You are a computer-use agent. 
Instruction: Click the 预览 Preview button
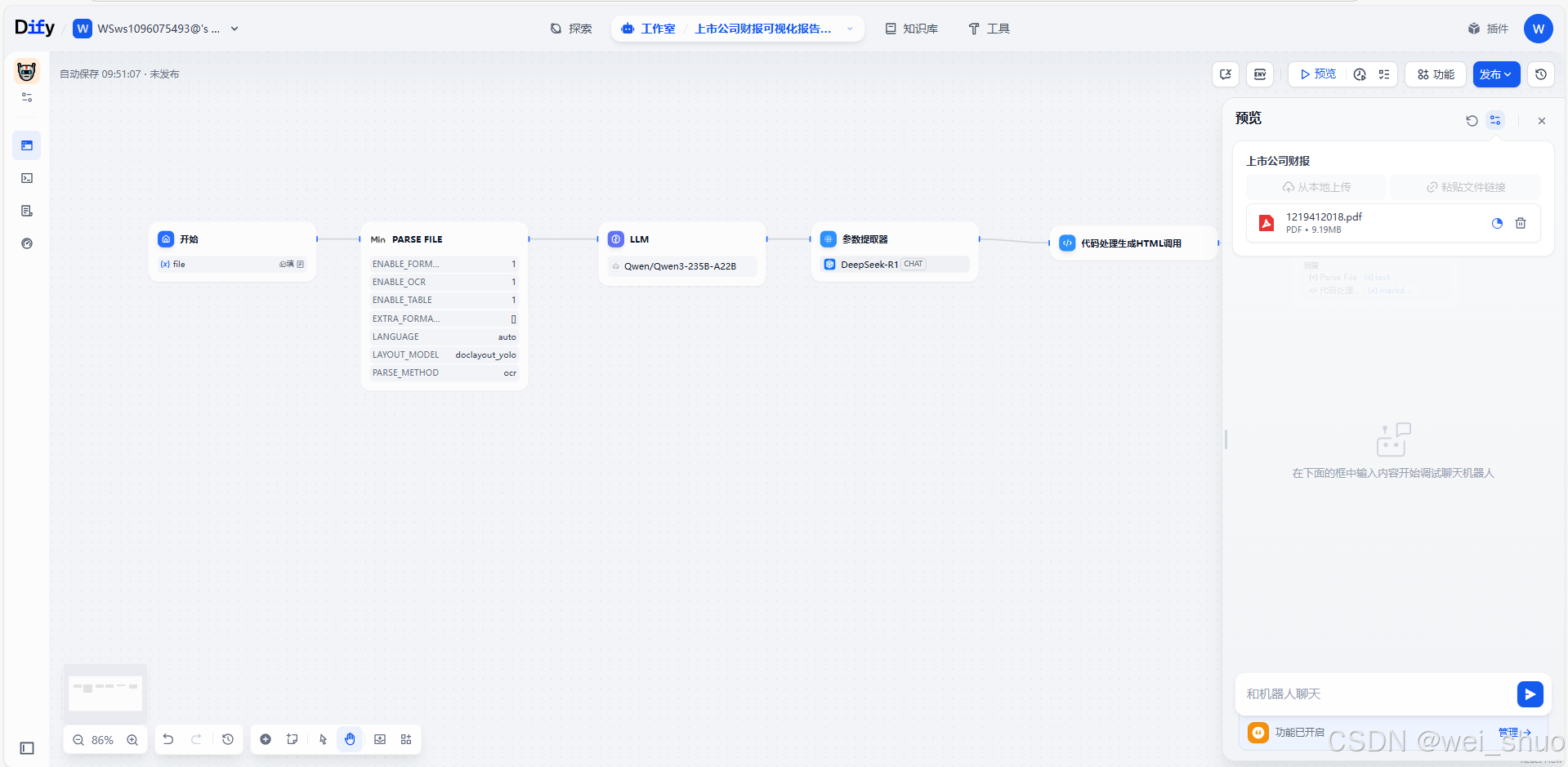tap(1318, 74)
